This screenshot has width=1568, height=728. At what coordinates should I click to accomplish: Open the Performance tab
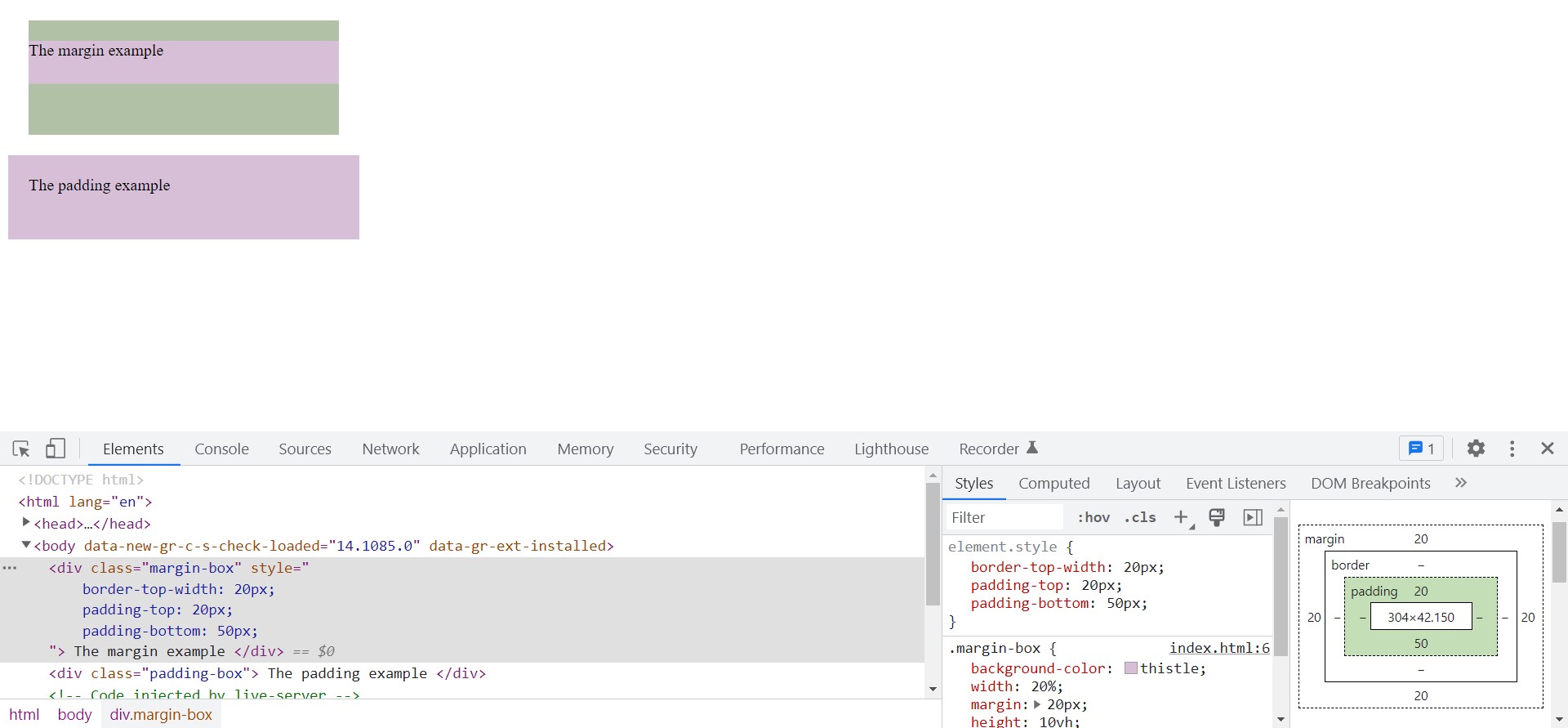pos(782,449)
